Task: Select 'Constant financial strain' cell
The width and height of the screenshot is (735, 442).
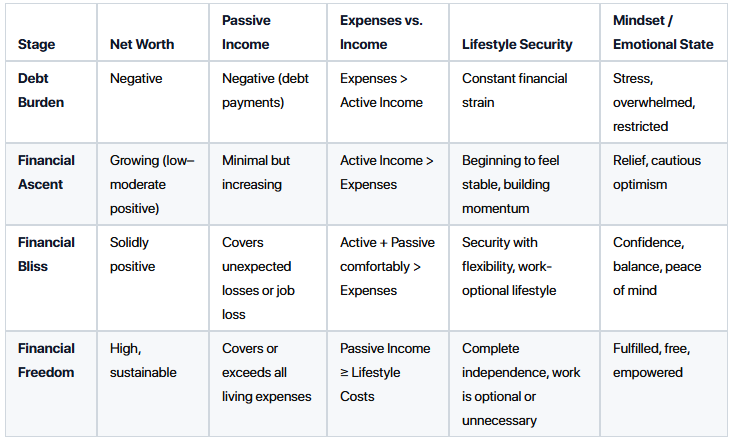Action: (x=515, y=90)
